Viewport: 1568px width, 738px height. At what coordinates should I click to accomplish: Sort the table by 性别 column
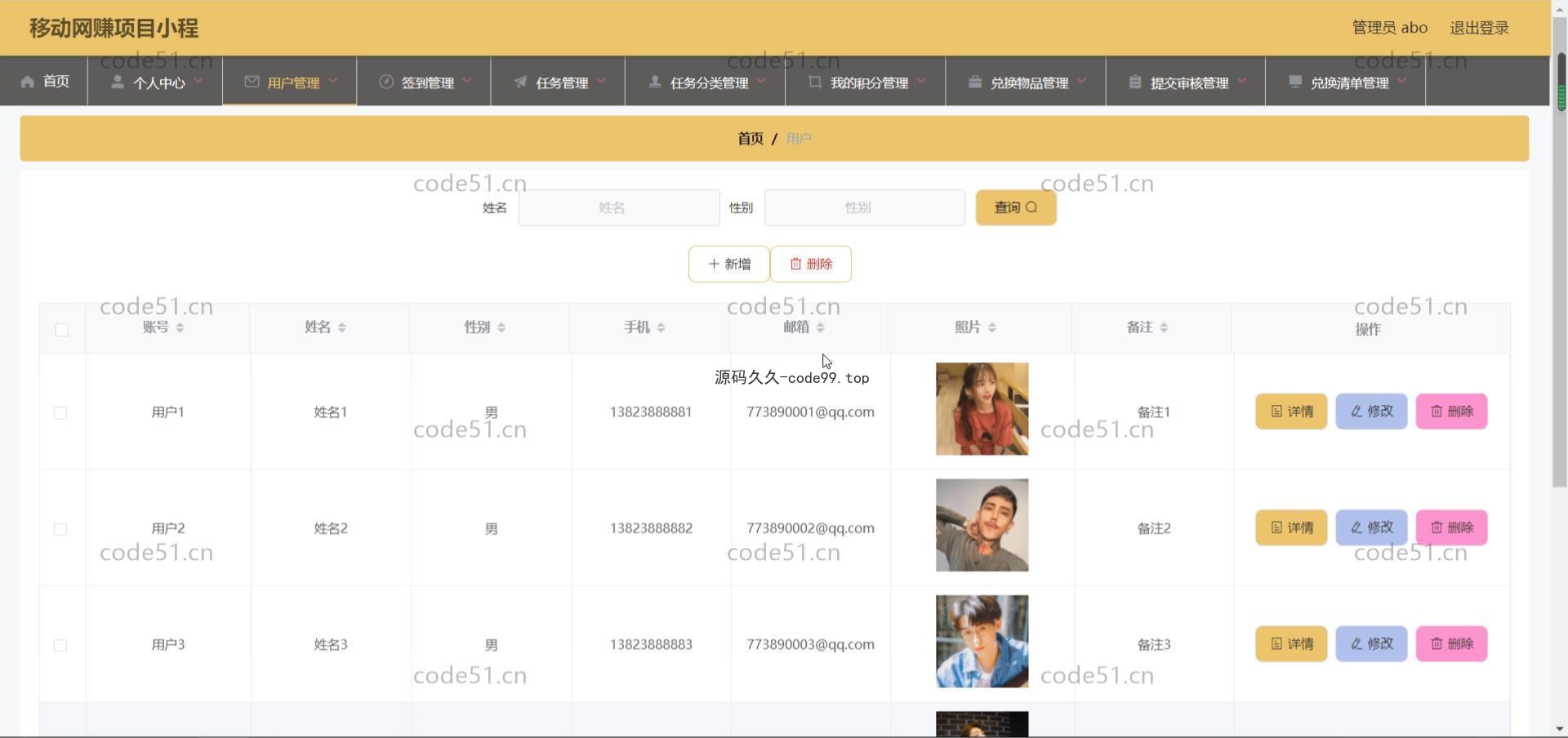pos(501,327)
